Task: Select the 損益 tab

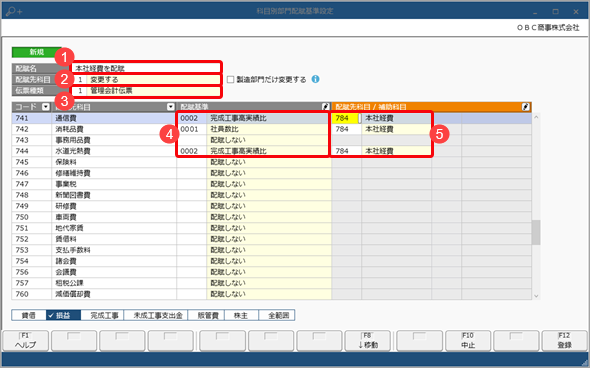Action: [x=63, y=315]
